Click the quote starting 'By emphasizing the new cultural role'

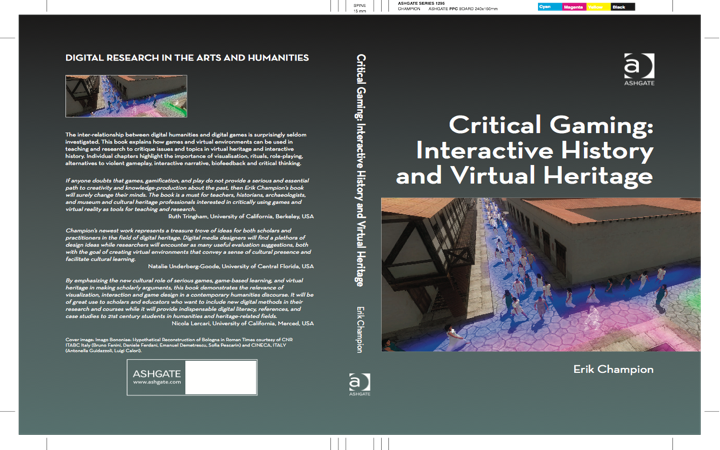coord(189,298)
